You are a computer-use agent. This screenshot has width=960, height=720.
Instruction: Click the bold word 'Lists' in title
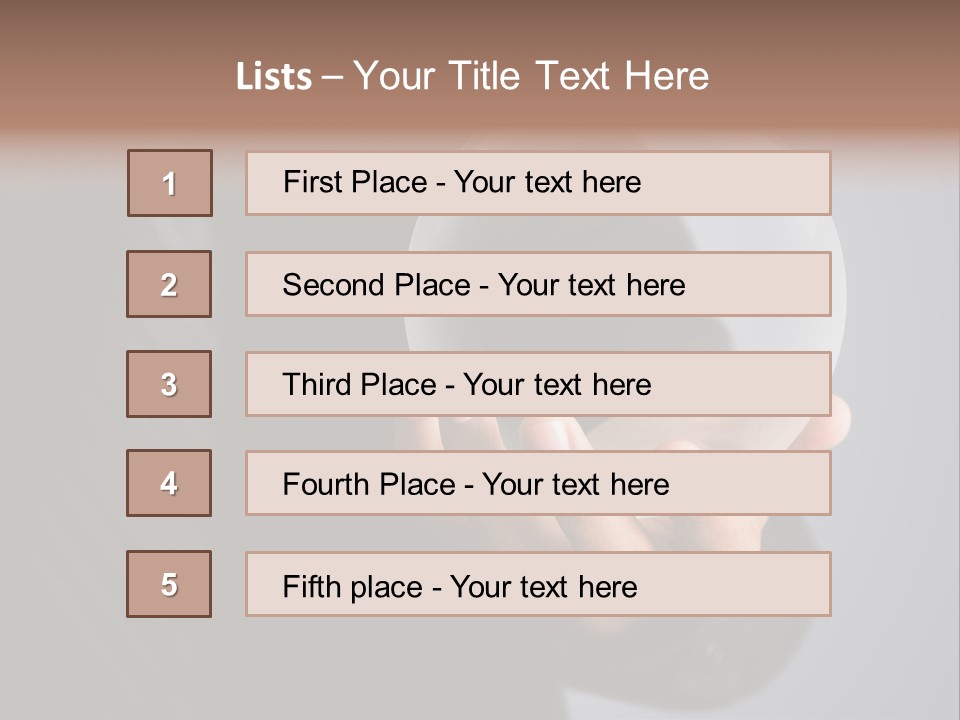click(274, 77)
